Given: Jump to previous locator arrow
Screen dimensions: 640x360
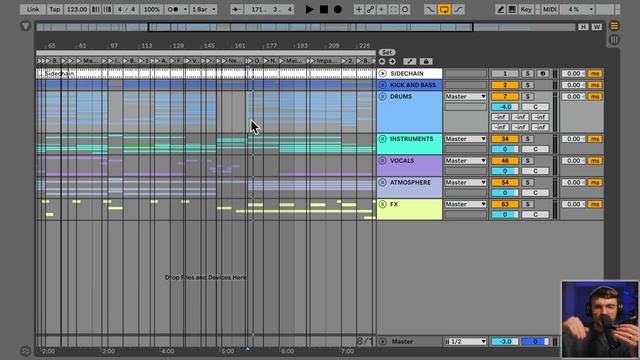Looking at the screenshot, I should [382, 61].
